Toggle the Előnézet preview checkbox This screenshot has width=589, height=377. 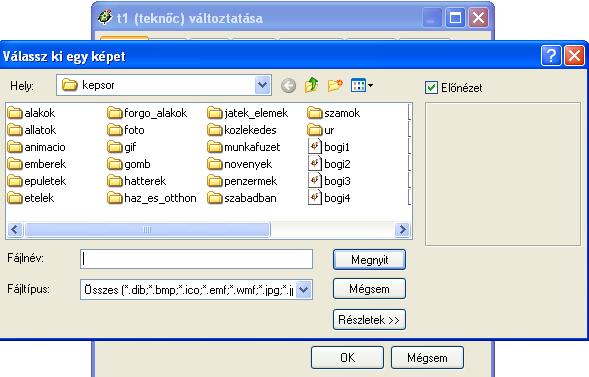coord(431,88)
